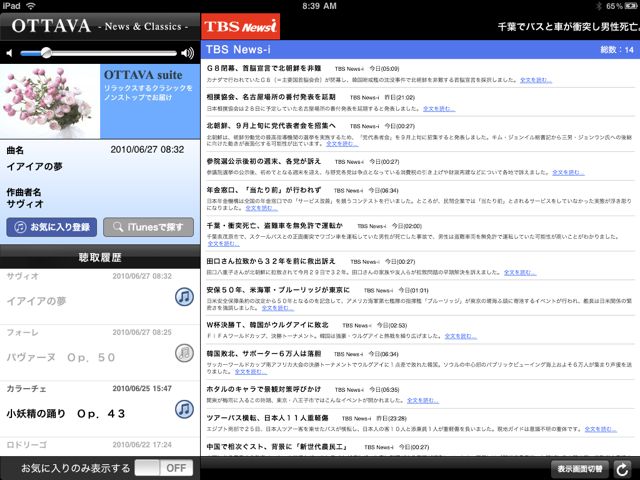Follow read-more link in 年金窓口 story
Viewport: 640px width, 480px height.
click(x=261, y=208)
